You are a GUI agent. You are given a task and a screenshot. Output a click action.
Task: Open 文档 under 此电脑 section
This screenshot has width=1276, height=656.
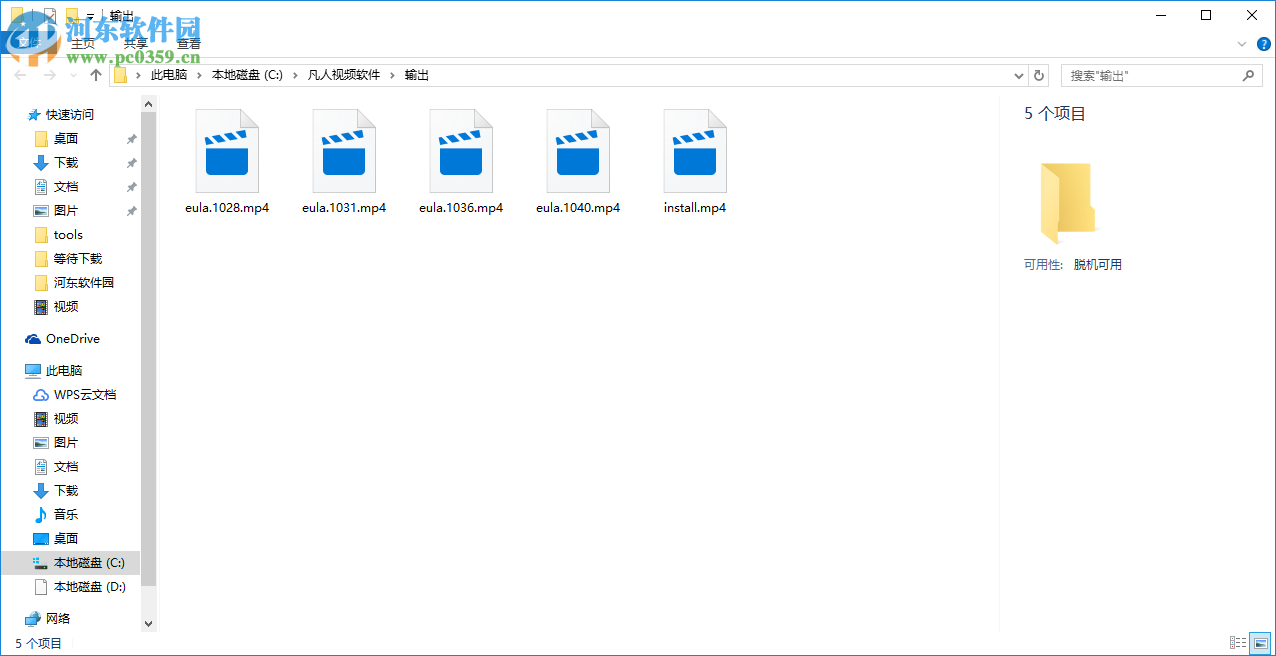[66, 467]
